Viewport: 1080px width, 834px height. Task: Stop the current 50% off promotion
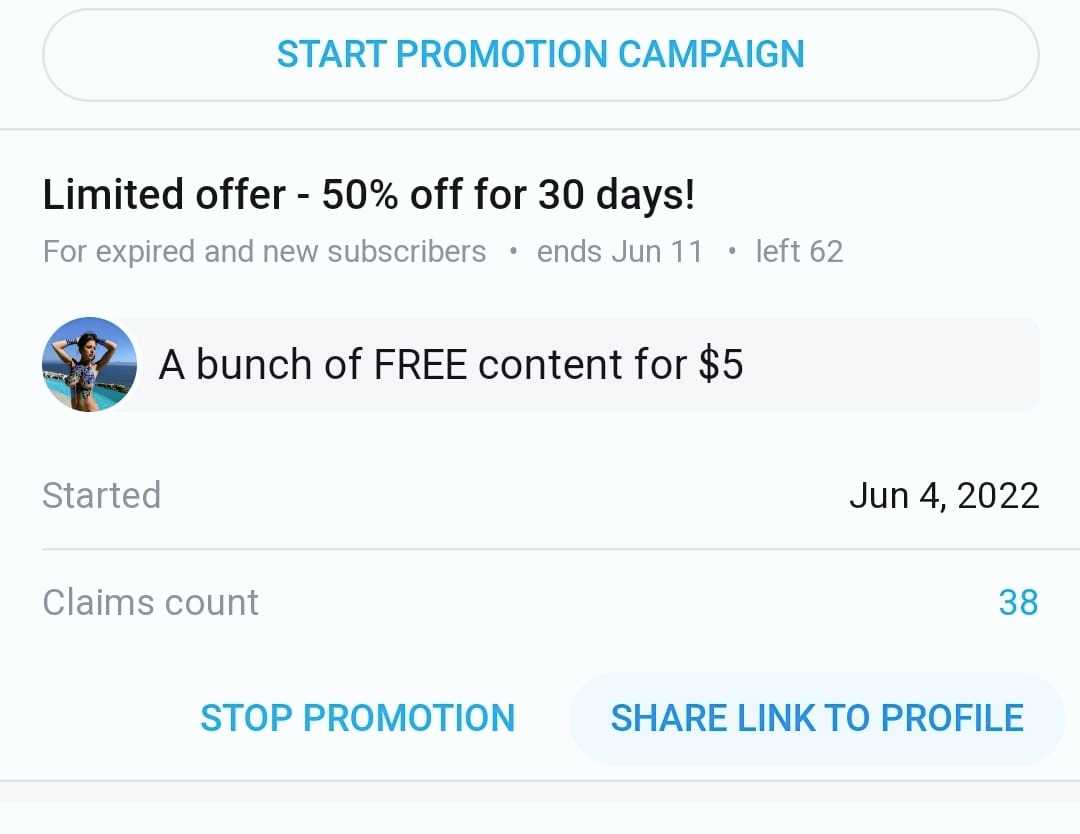pos(358,717)
